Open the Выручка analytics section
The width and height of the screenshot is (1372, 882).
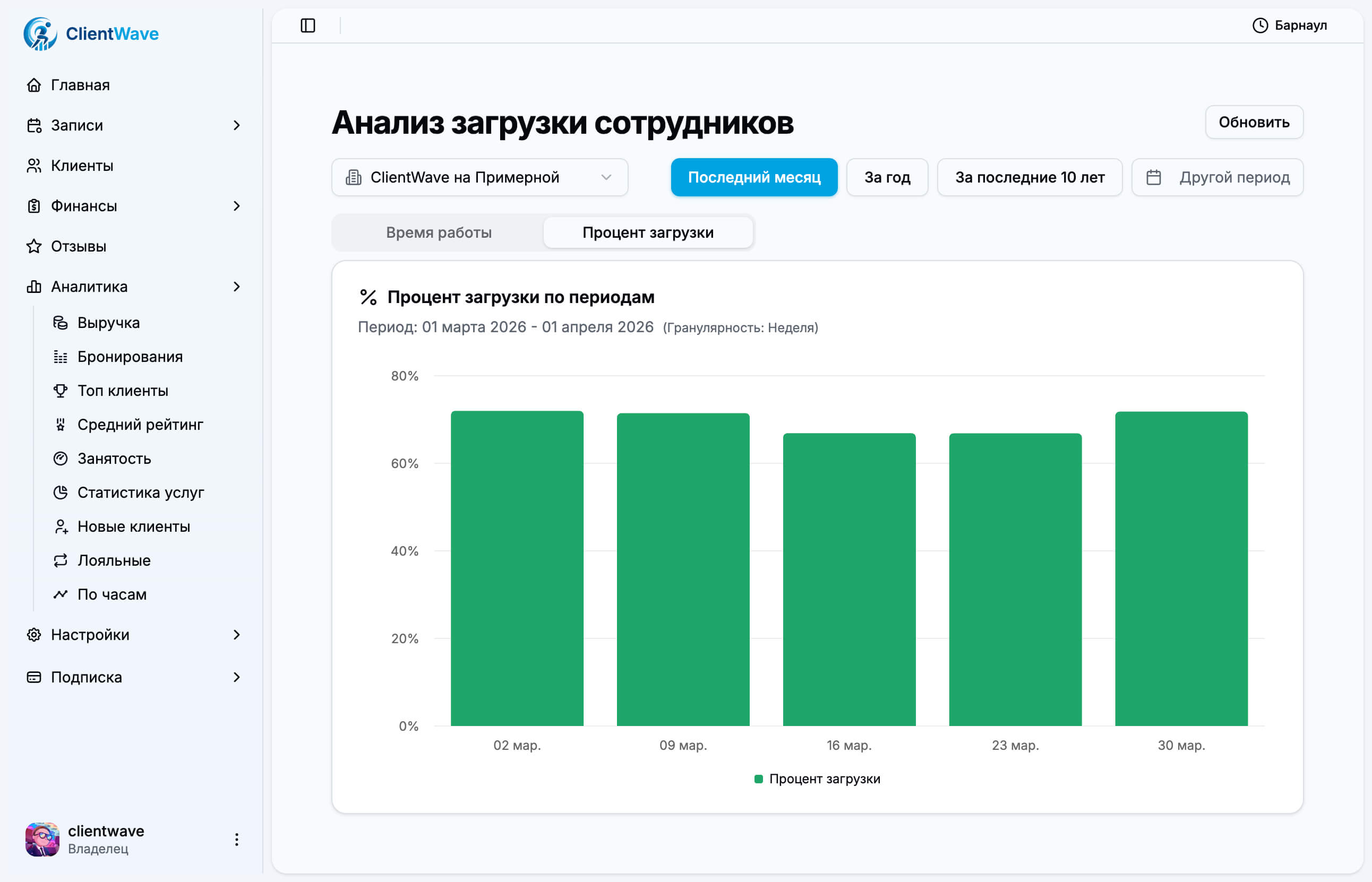click(108, 323)
